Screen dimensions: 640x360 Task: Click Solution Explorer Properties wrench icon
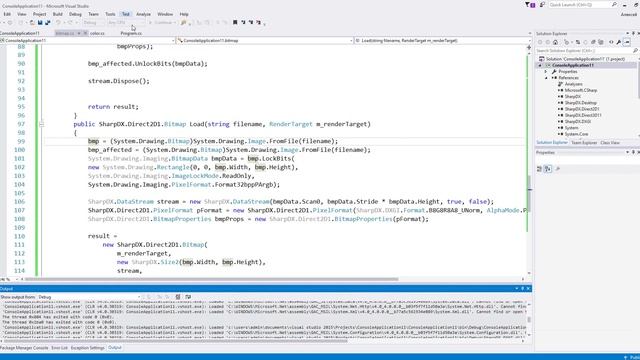(x=619, y=42)
